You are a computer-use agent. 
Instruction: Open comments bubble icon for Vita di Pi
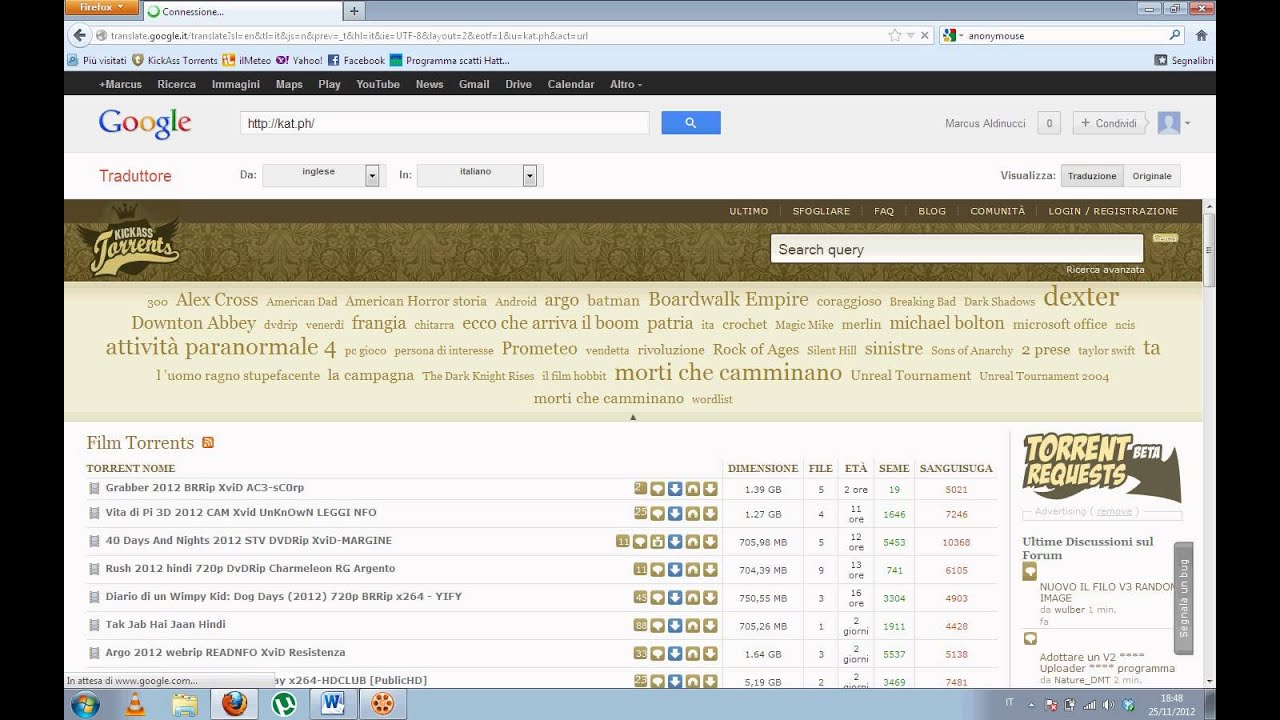click(657, 513)
